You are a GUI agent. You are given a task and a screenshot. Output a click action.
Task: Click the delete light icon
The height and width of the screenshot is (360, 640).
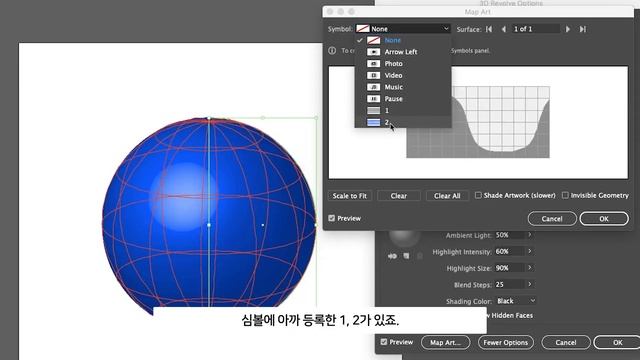(420, 256)
